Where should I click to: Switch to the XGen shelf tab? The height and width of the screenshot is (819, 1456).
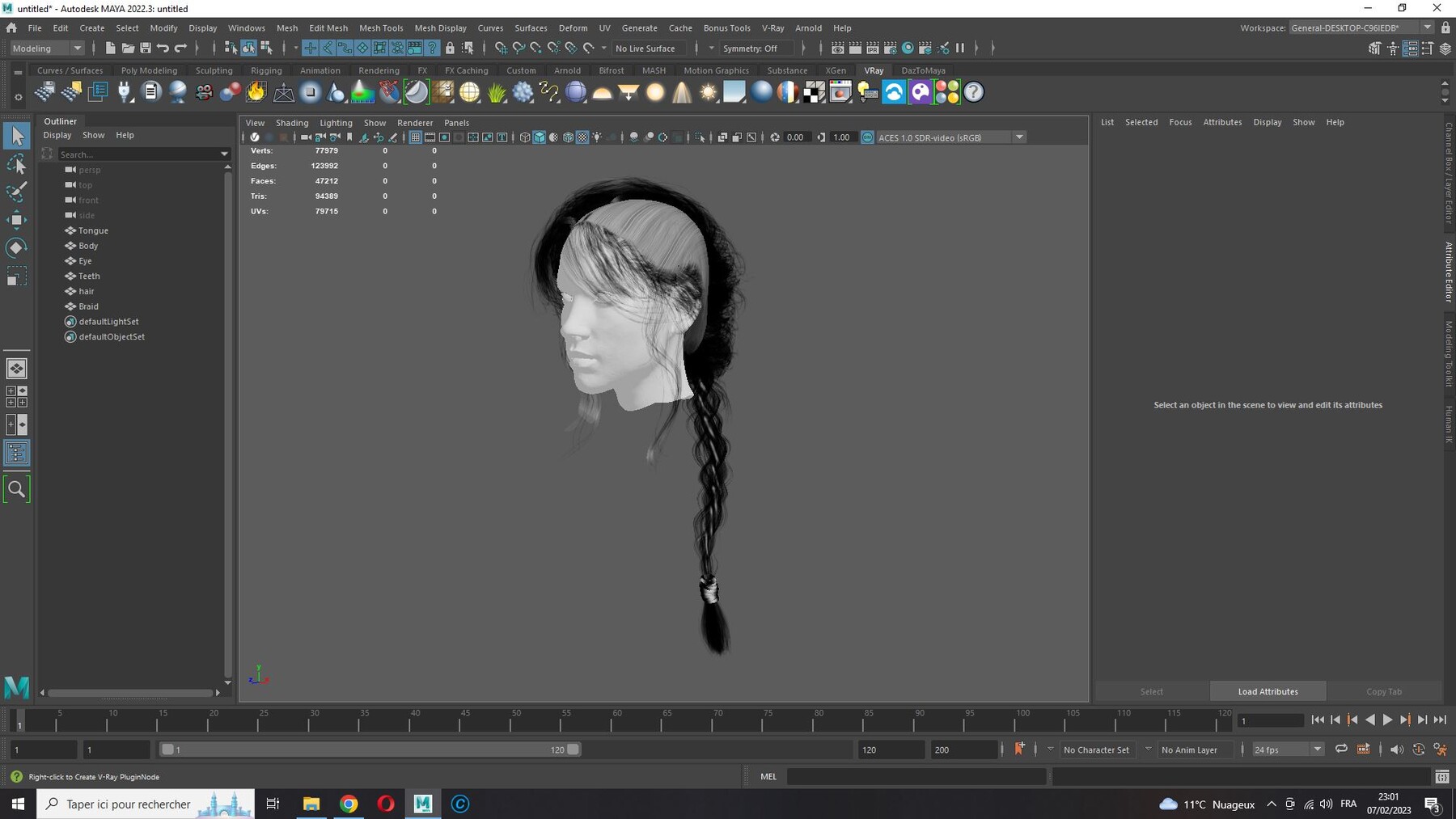point(836,70)
